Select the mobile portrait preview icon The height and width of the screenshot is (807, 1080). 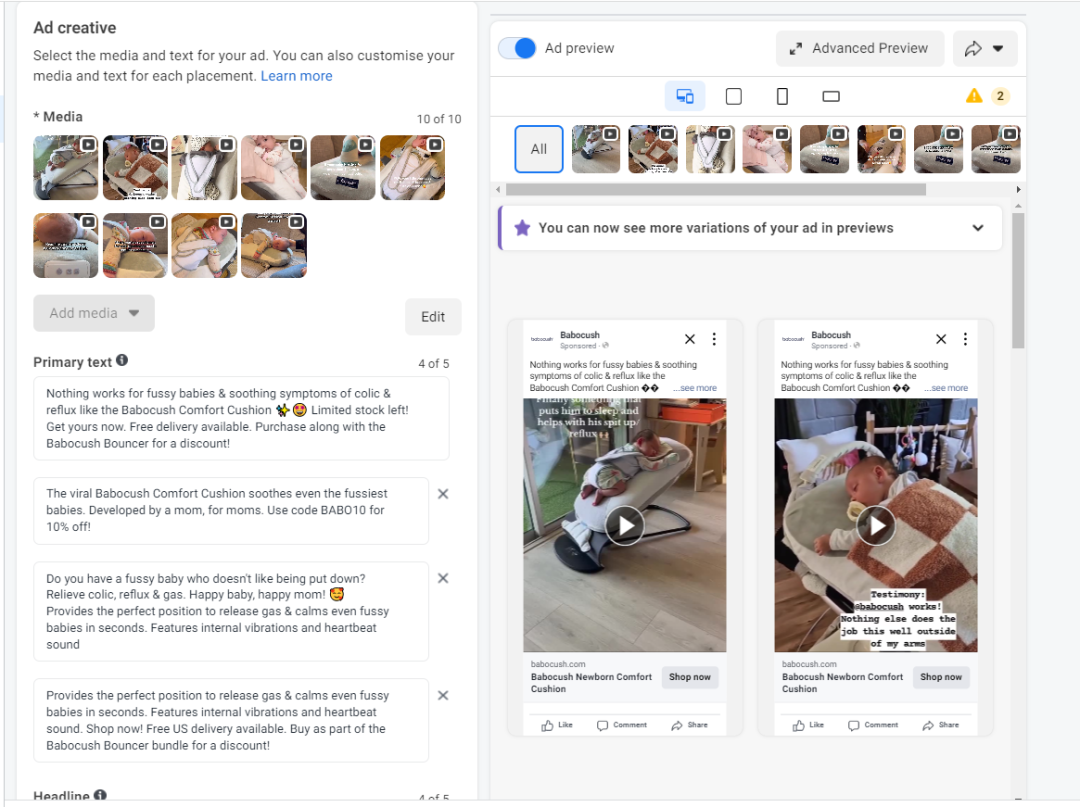(782, 96)
